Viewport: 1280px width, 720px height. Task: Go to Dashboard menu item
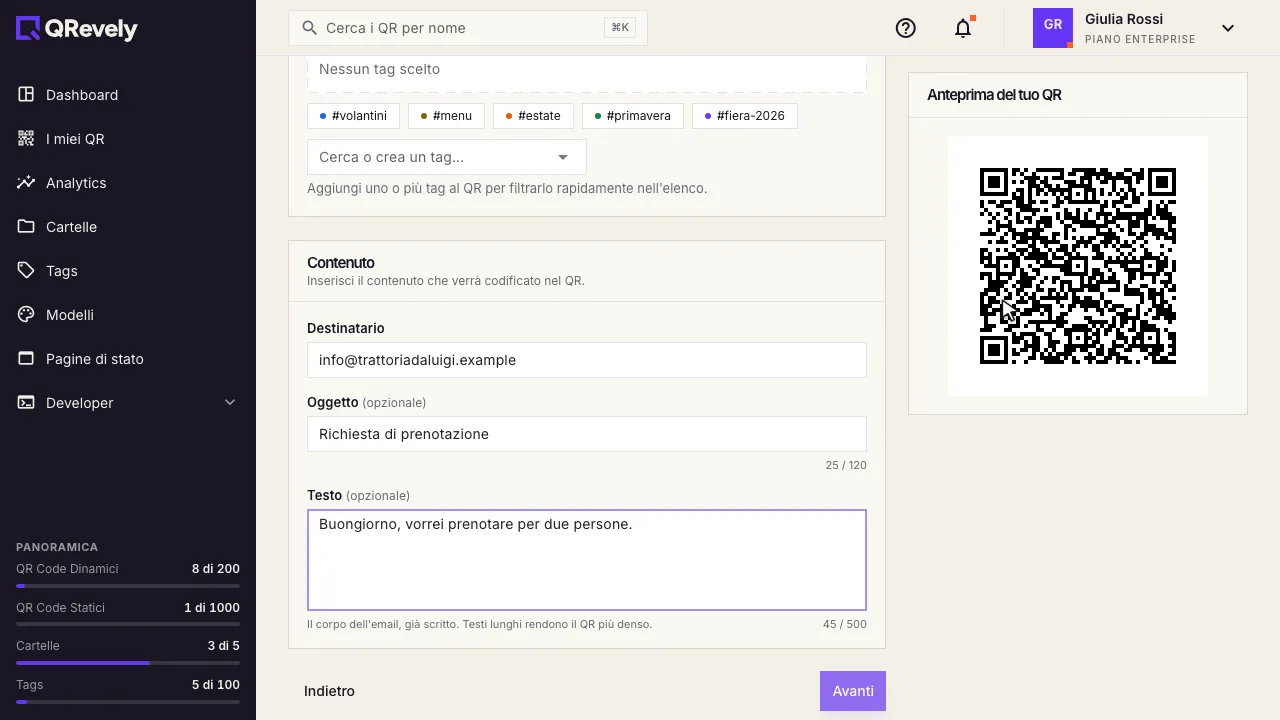[x=128, y=94]
